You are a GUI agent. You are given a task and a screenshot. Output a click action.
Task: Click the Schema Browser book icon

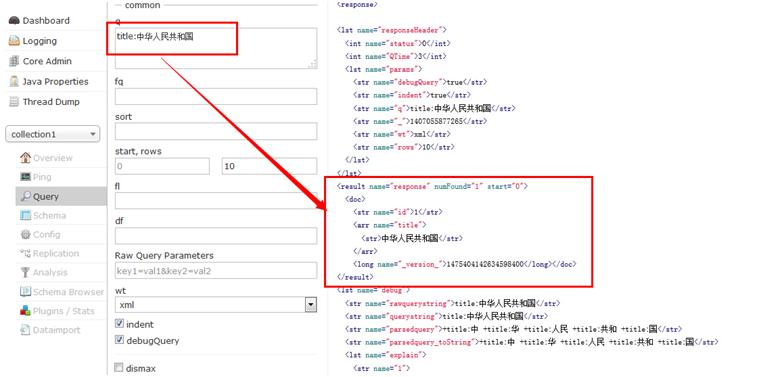(x=25, y=292)
